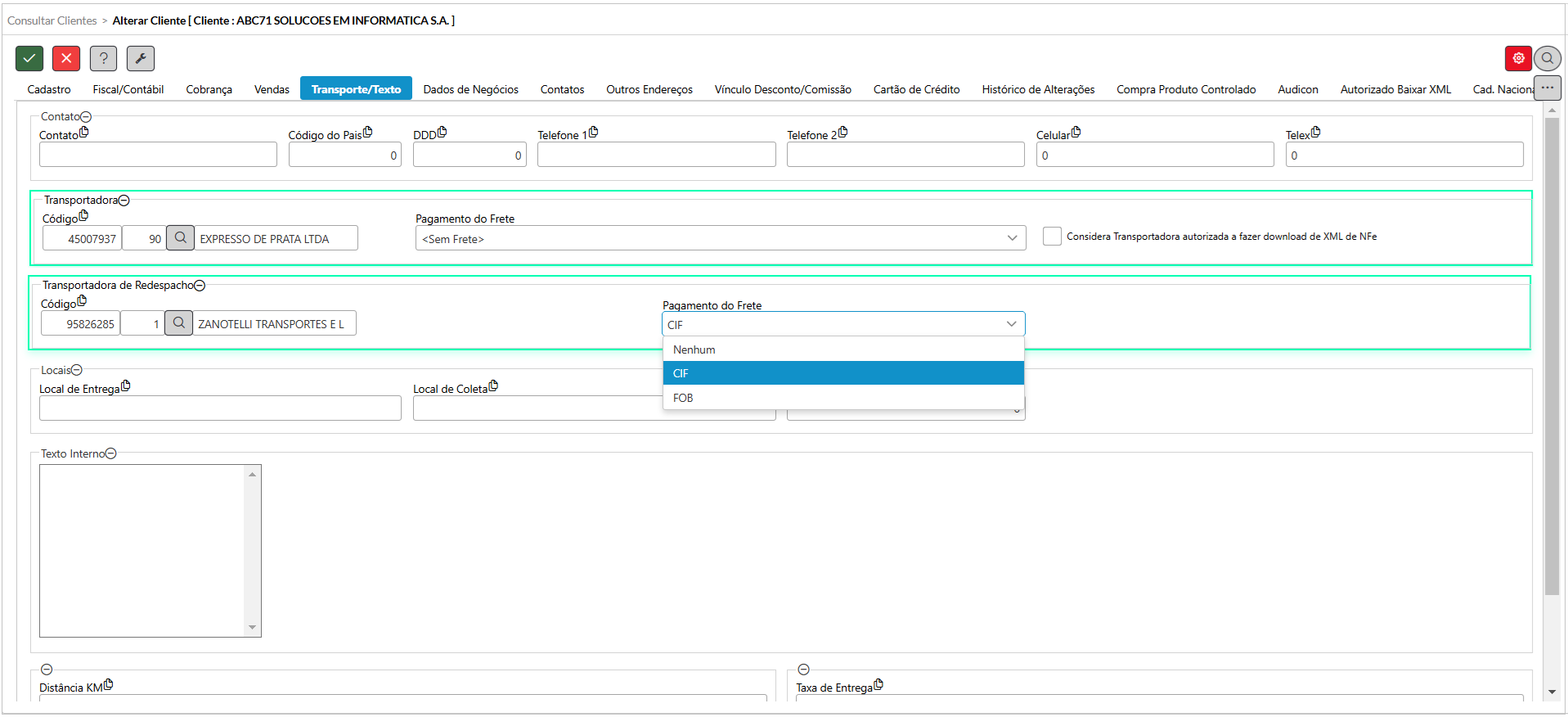Click the red cancel X button
Screen dimensions: 1568x717
click(66, 58)
